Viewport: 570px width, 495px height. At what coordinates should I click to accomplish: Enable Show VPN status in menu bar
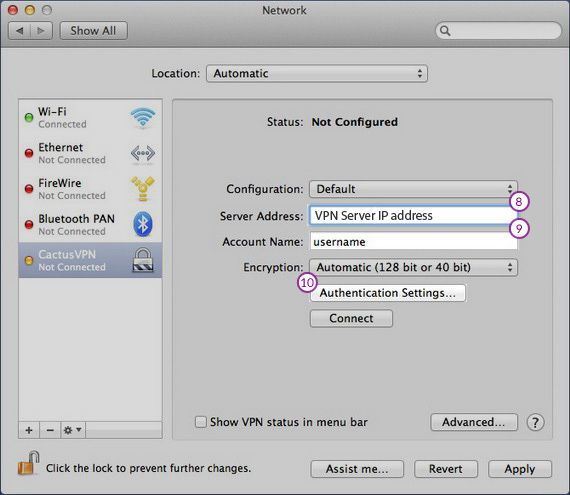201,422
